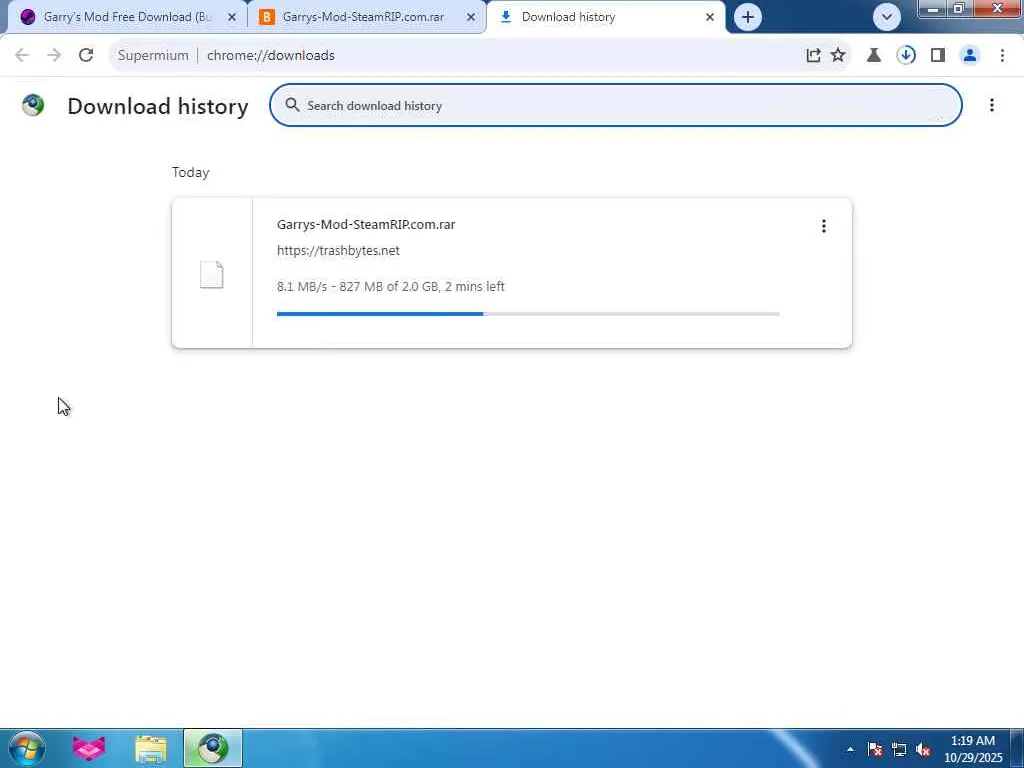Viewport: 1024px width, 768px height.
Task: Open the pink fox app in the taskbar
Action: tap(89, 748)
